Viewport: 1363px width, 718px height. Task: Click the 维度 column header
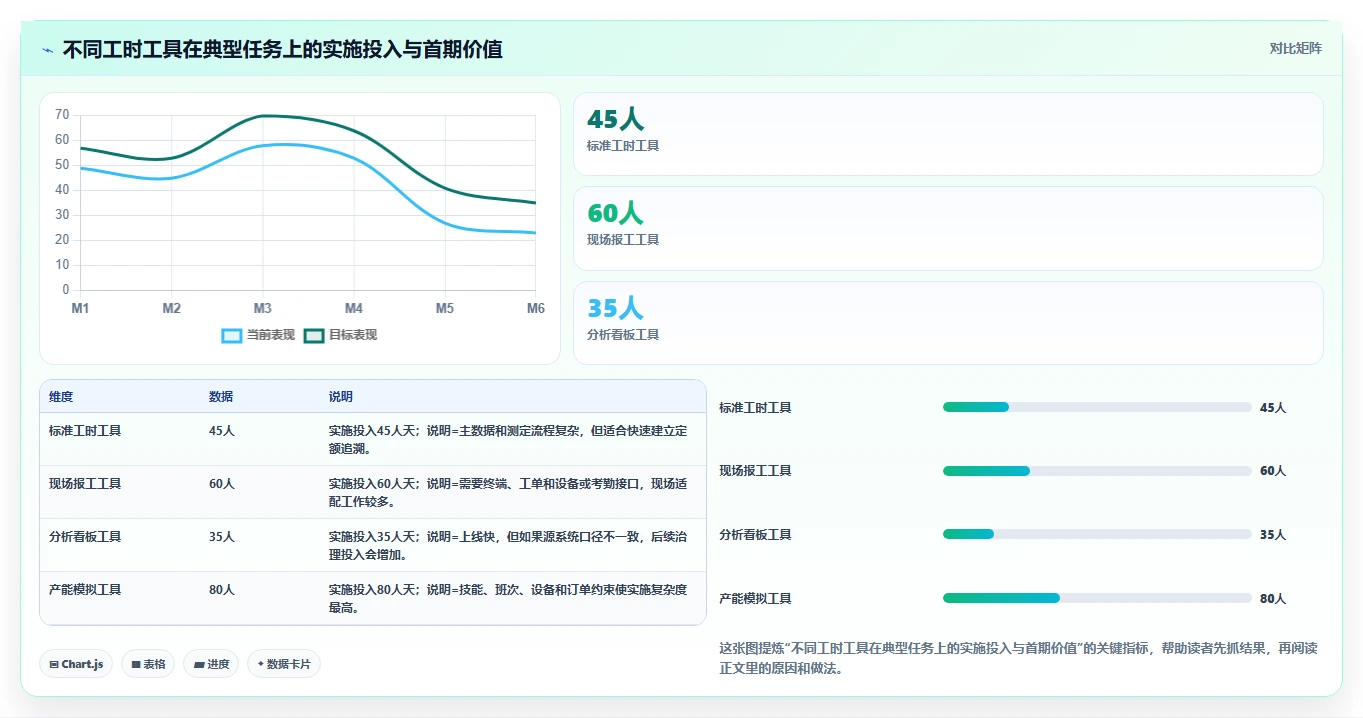point(61,397)
